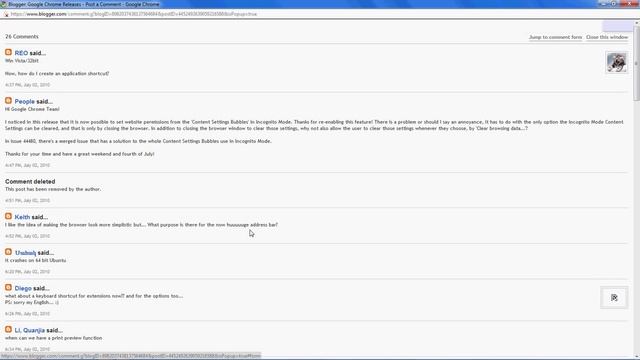This screenshot has width=640, height=360.
Task: Click the 'Thanks for your time' sentence
Action: [80, 154]
